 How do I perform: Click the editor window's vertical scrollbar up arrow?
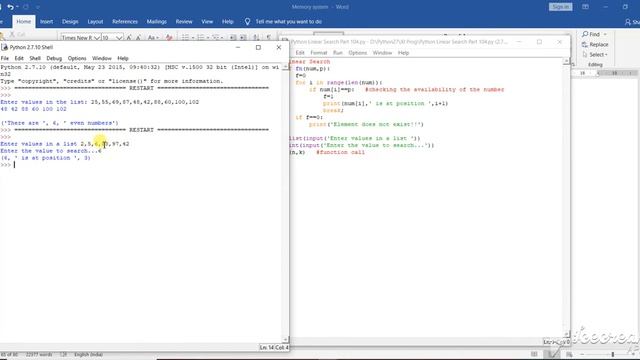tap(566, 61)
